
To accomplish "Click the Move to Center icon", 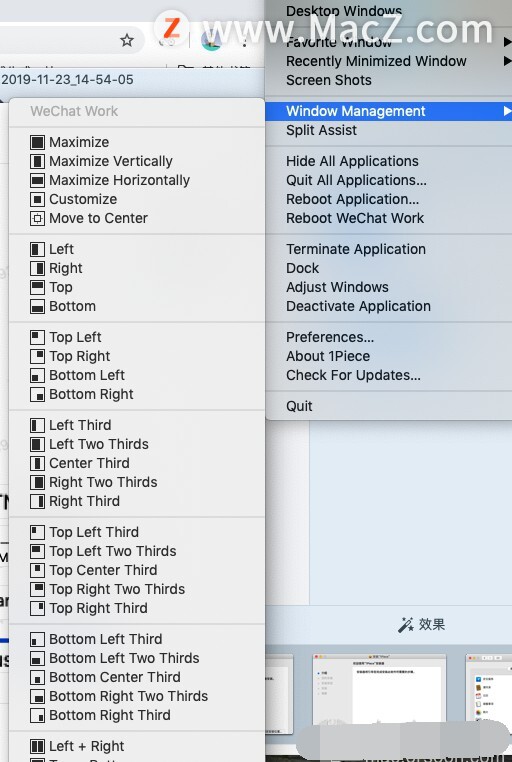I will point(37,219).
